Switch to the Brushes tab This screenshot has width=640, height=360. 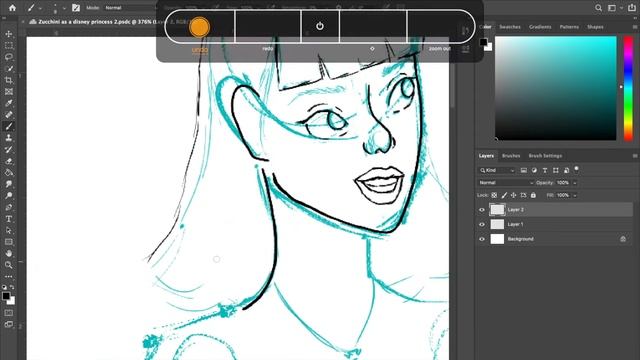[511, 156]
